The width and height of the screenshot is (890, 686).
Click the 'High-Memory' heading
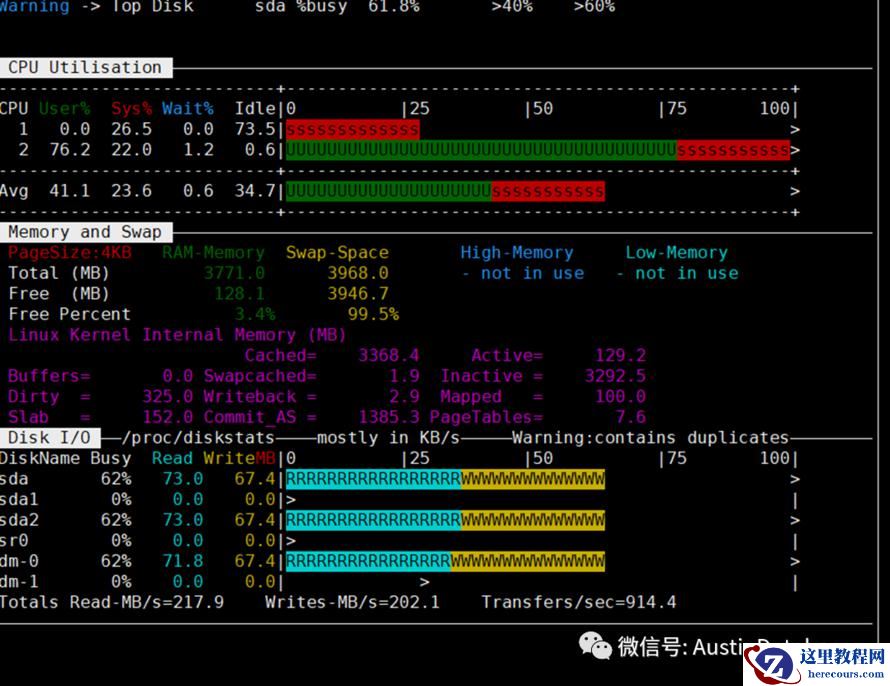517,252
